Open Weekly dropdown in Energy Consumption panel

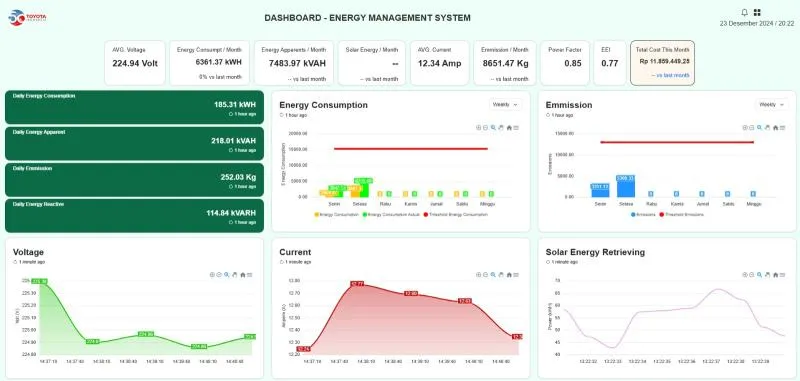505,105
